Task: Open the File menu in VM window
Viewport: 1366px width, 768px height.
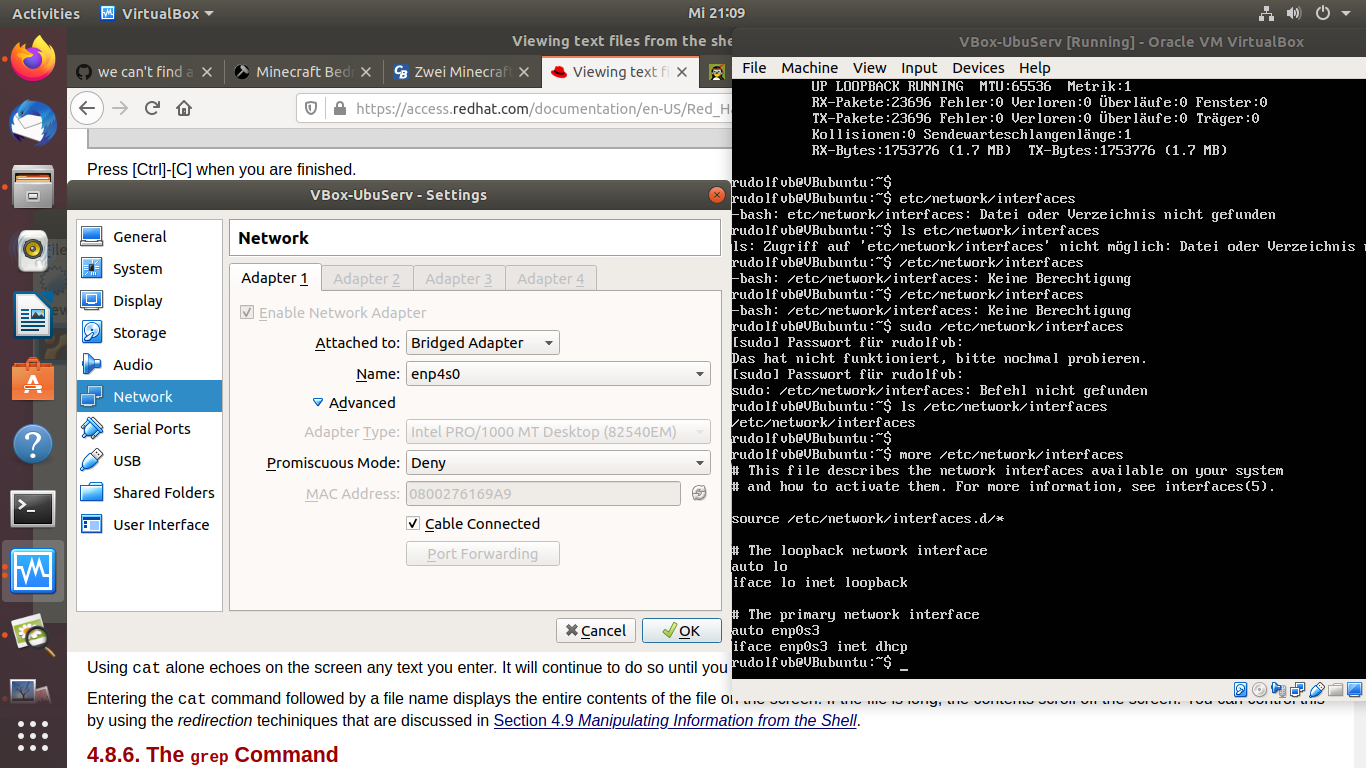Action: [754, 68]
